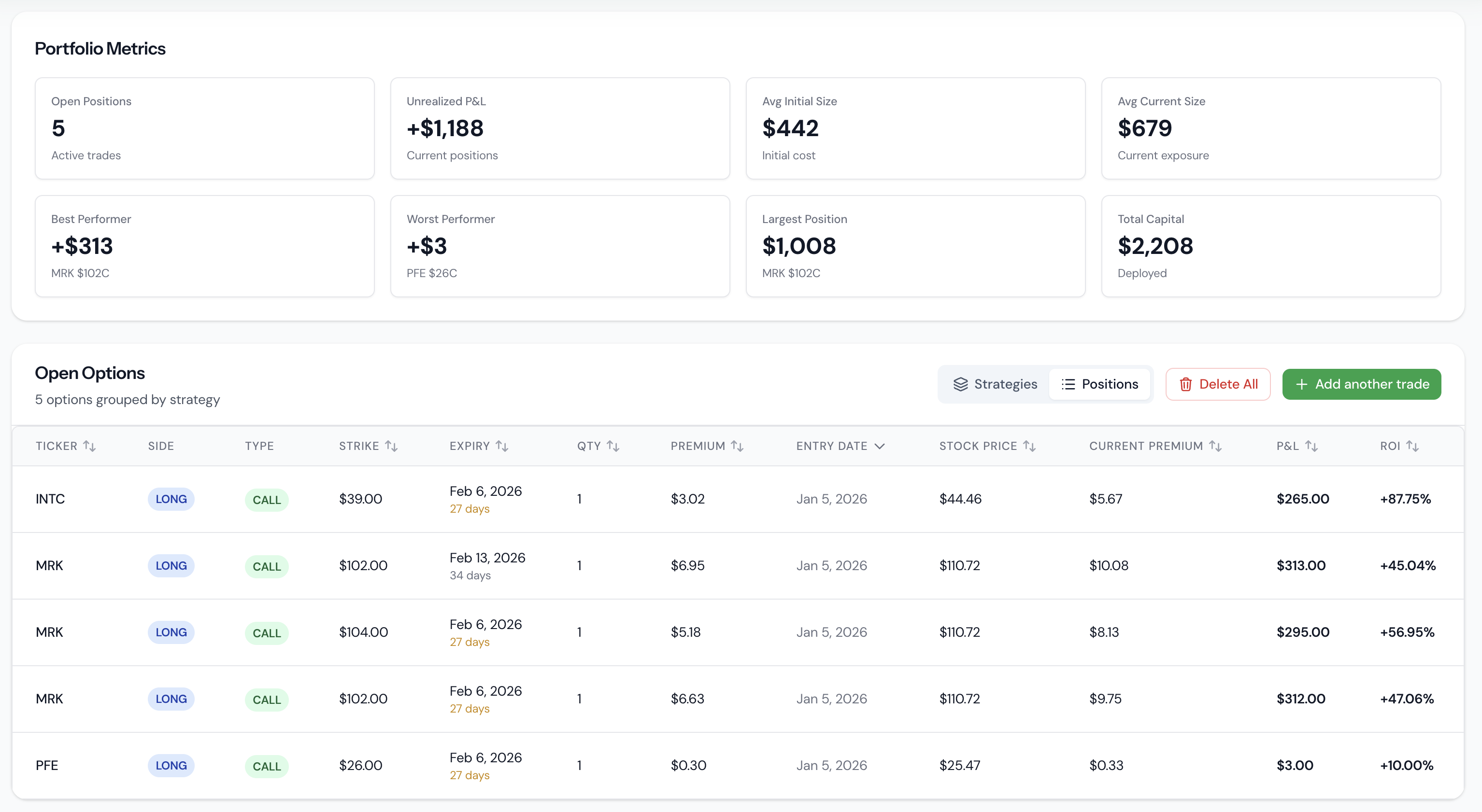Click the sort arrows beside STOCK PRICE
Image resolution: width=1482 pixels, height=812 pixels.
(x=1030, y=445)
